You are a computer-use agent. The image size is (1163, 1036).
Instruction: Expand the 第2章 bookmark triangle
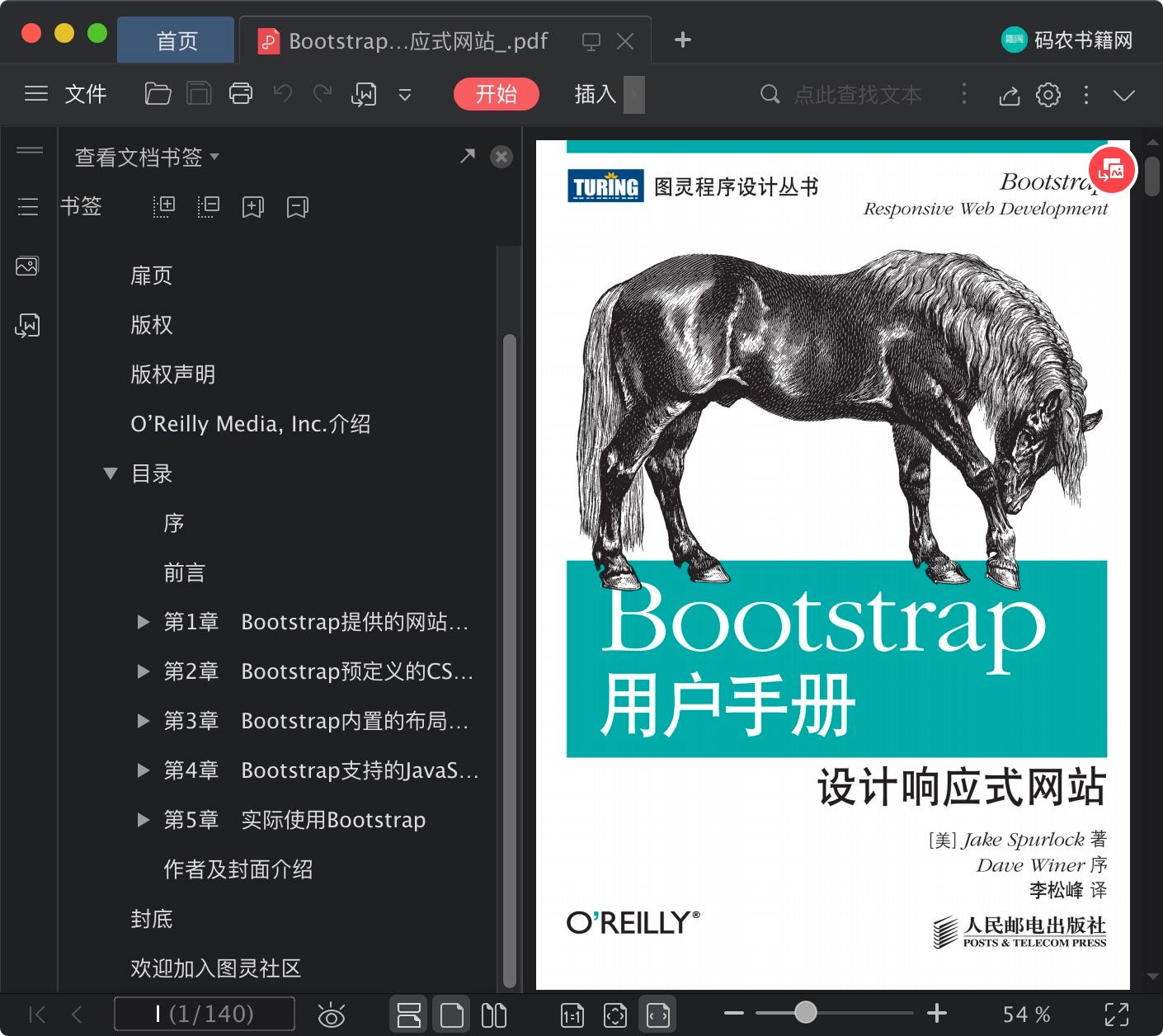coord(144,671)
